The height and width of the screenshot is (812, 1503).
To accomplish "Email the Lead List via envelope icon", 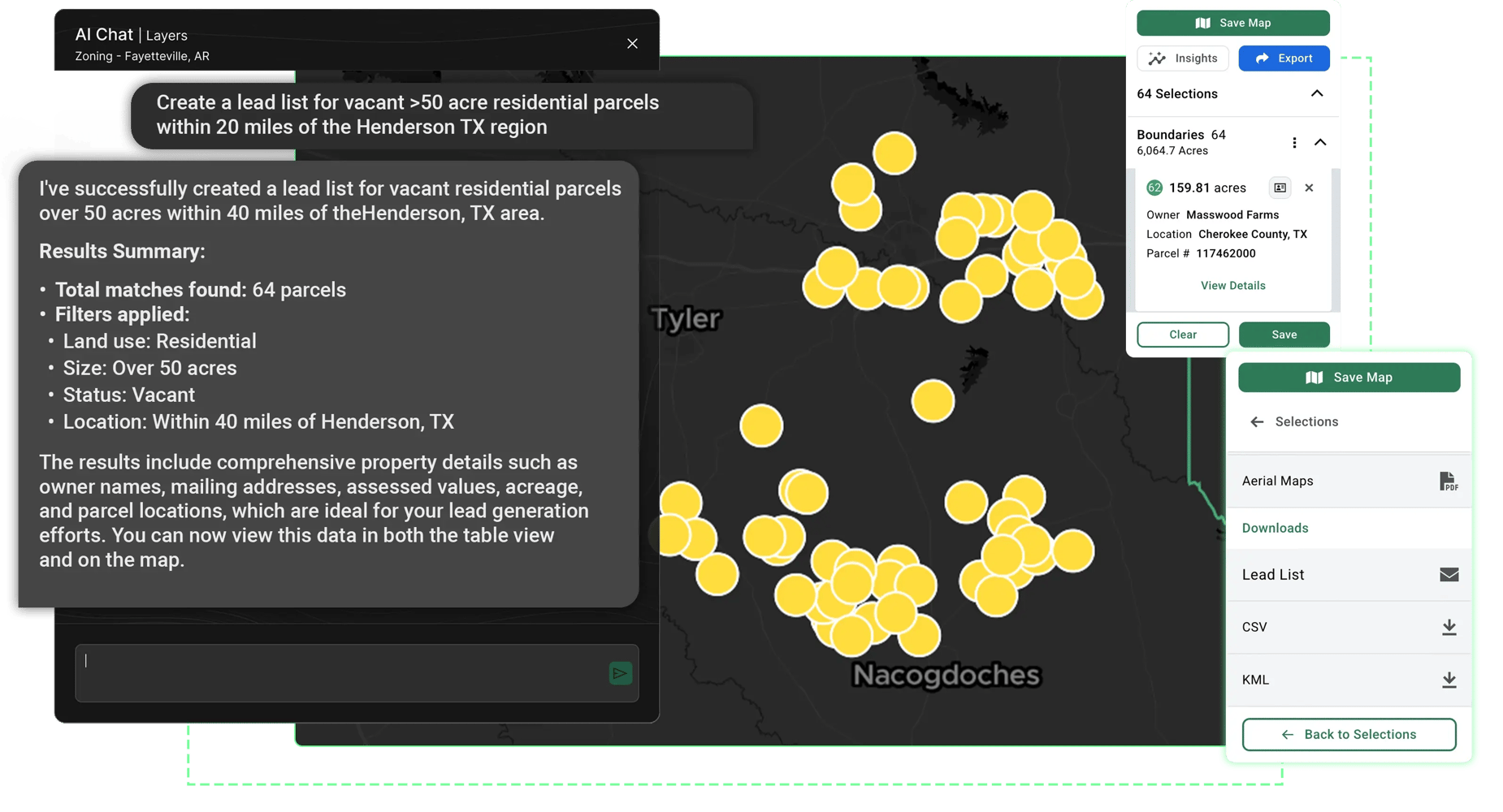I will [1449, 575].
